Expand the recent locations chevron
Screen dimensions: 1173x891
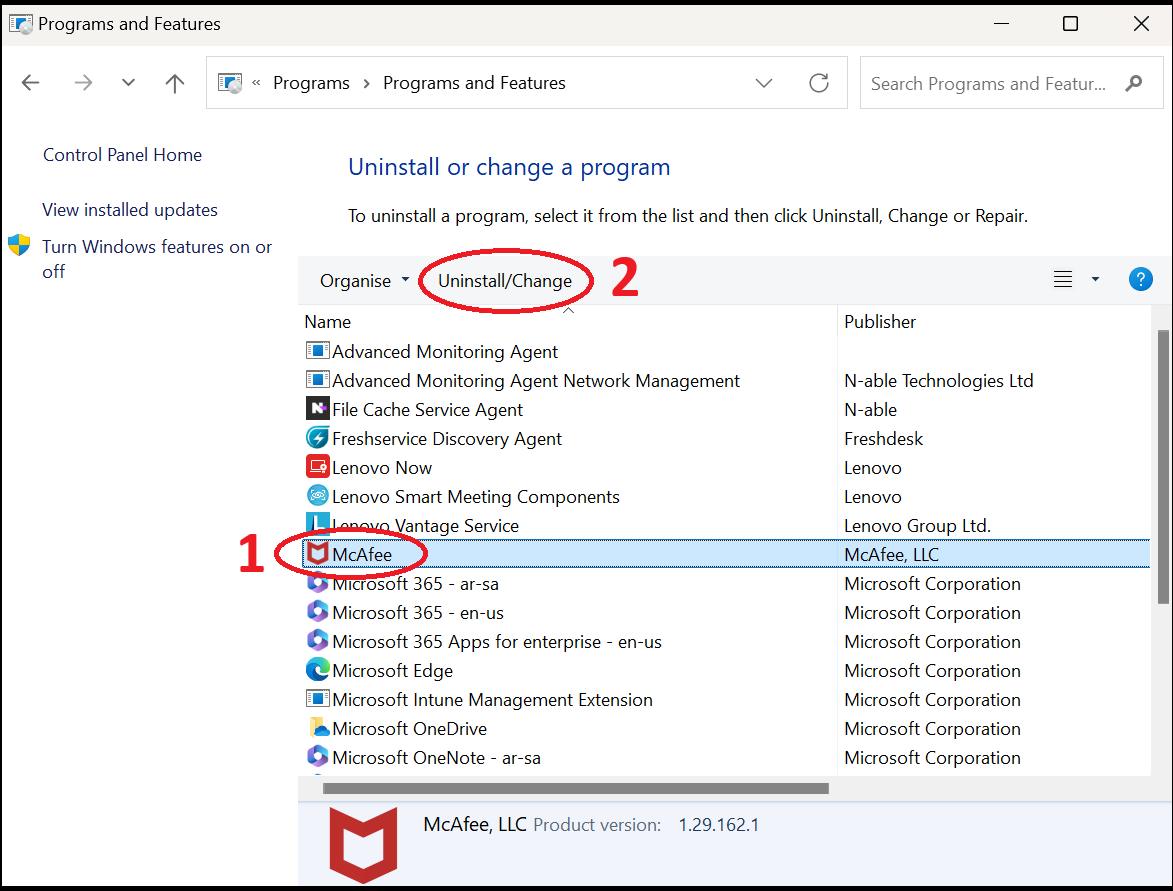click(x=128, y=83)
